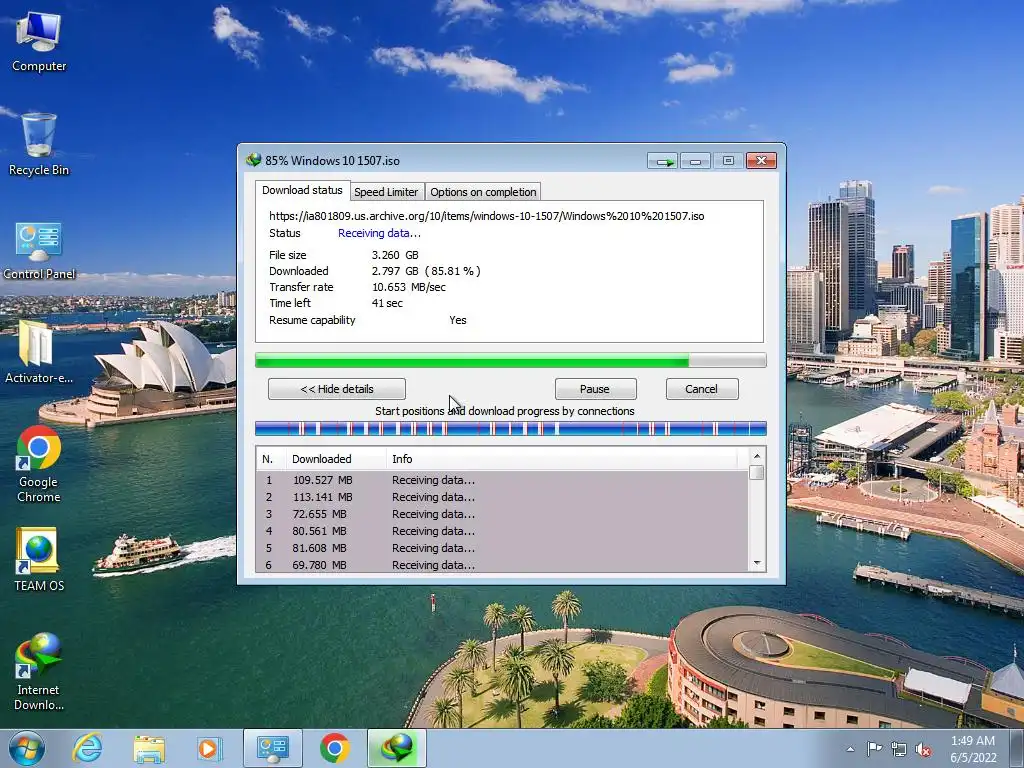Launch Internet Explorer from the taskbar
This screenshot has height=768, width=1024.
(x=88, y=748)
